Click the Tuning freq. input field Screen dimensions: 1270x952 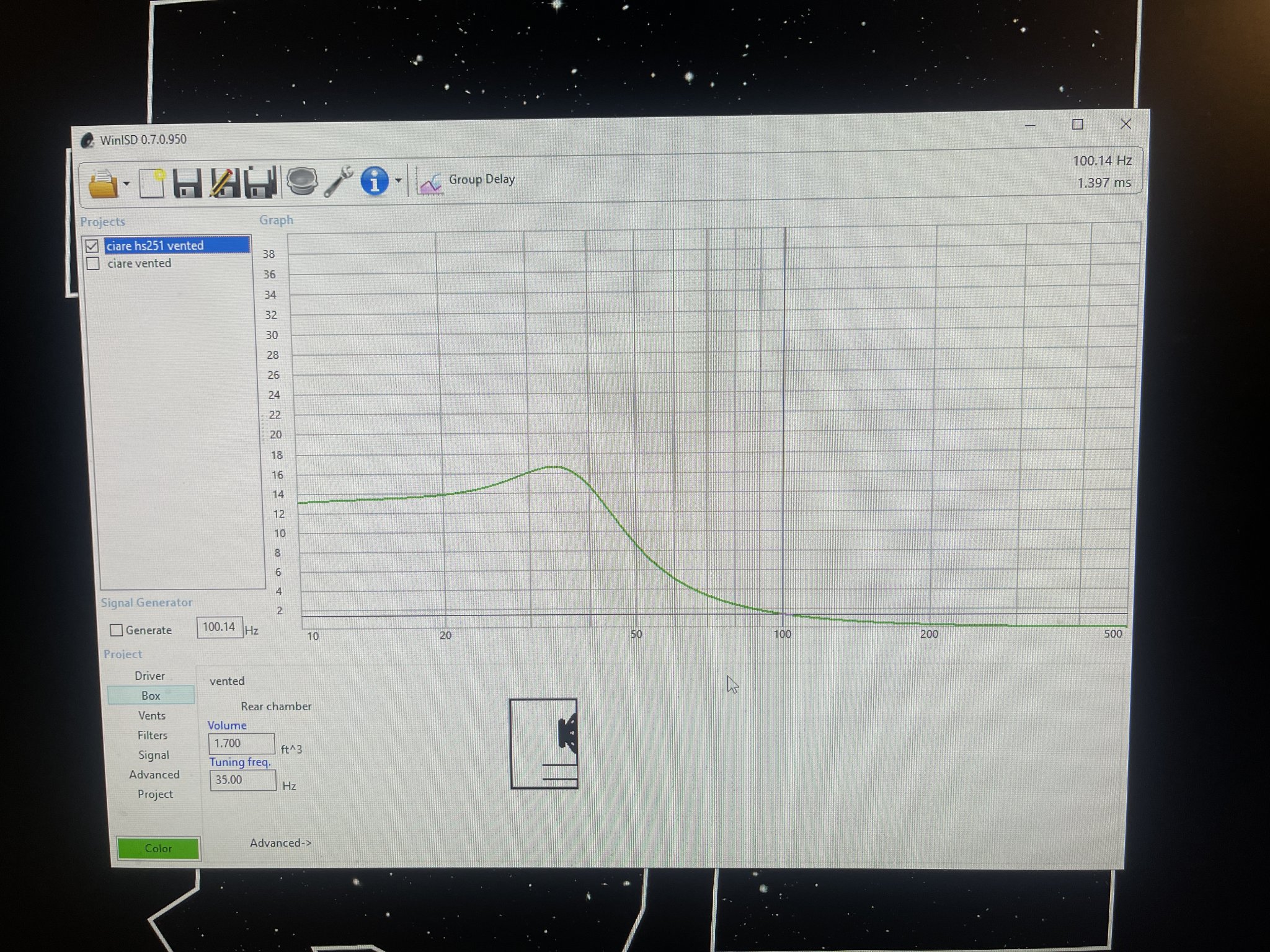(x=243, y=780)
